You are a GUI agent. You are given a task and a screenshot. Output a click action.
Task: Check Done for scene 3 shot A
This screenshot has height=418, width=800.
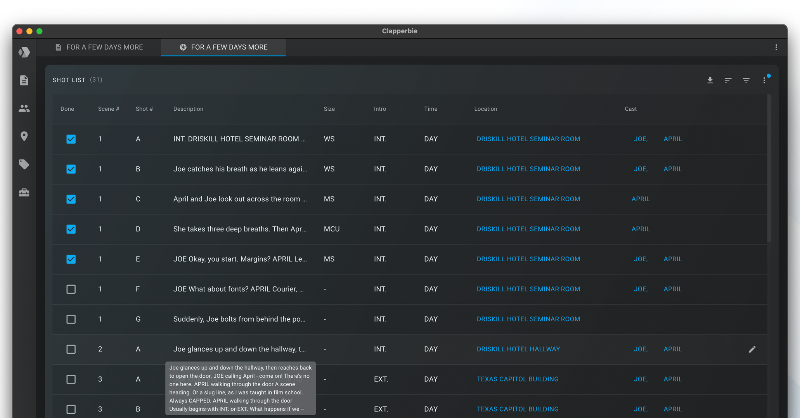(71, 380)
